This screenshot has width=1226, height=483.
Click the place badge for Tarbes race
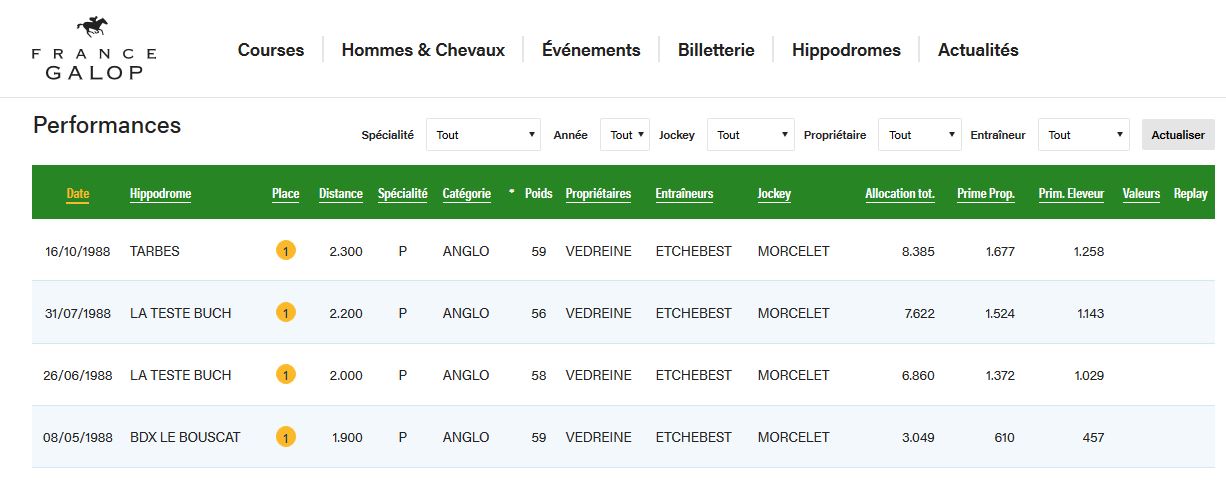tap(286, 251)
